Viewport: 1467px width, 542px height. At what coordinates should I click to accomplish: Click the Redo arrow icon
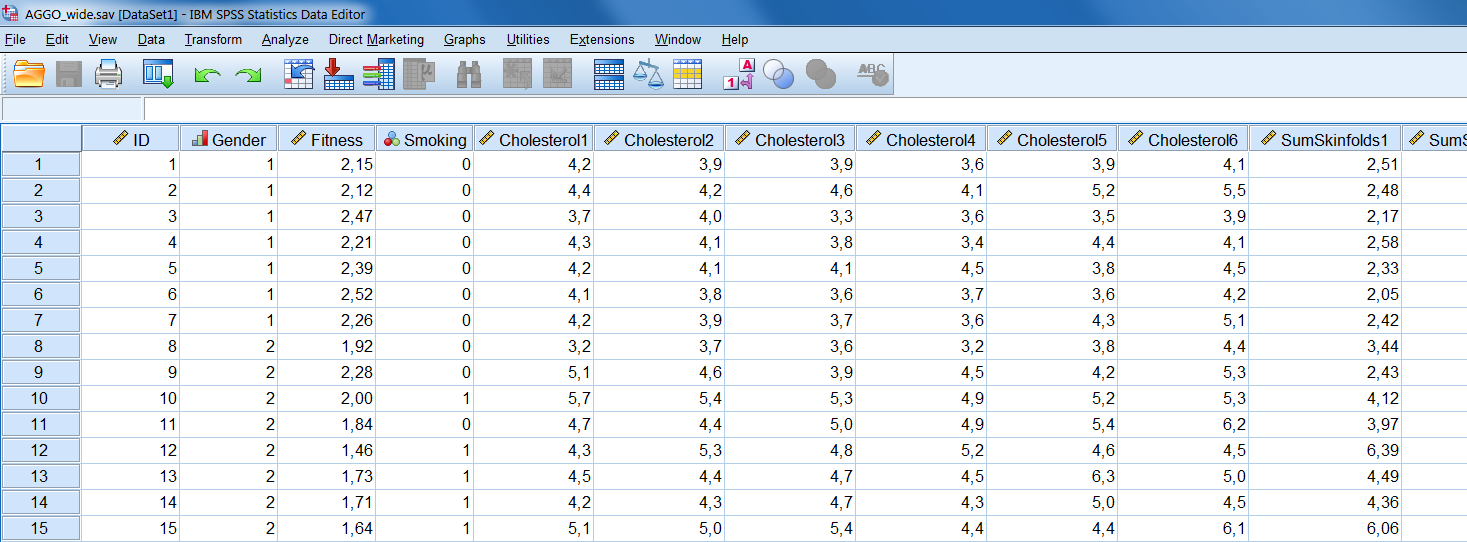247,75
